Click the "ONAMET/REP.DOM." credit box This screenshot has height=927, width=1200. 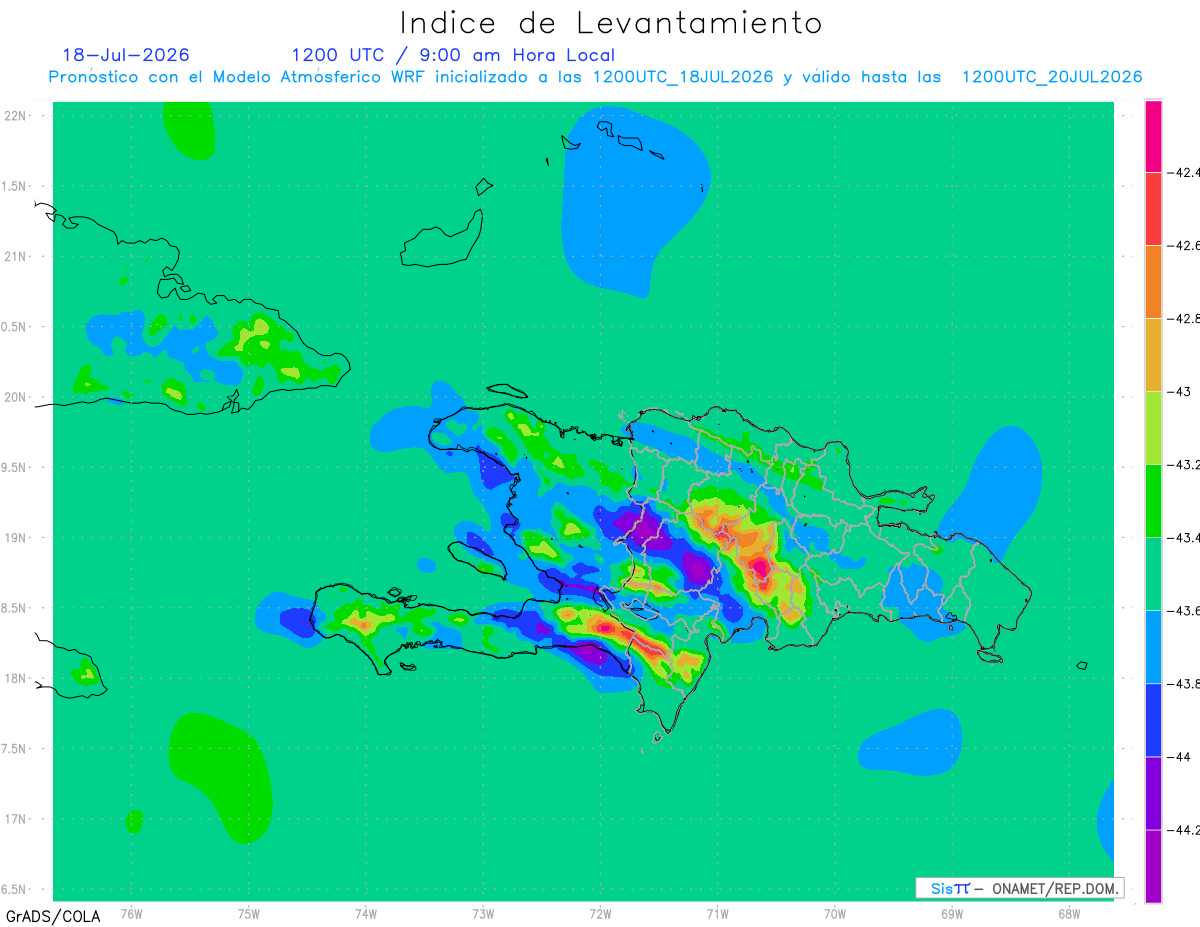click(x=1019, y=888)
